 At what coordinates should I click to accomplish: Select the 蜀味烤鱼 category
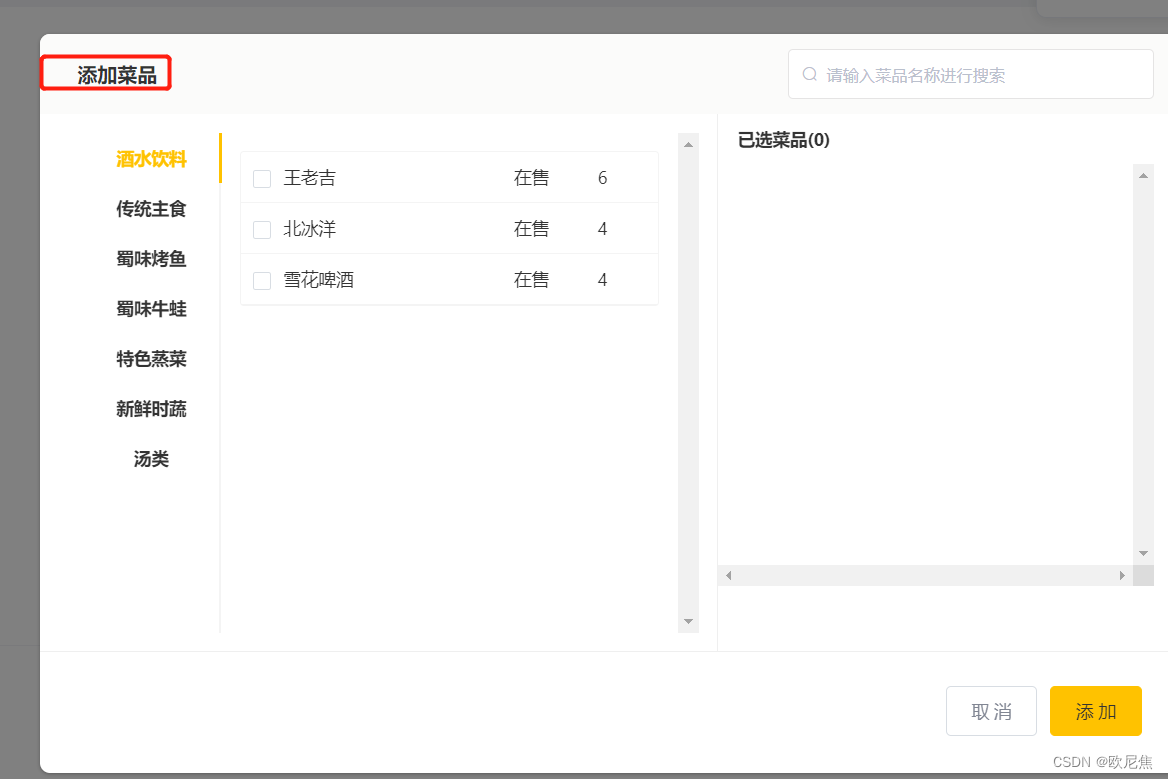[150, 259]
